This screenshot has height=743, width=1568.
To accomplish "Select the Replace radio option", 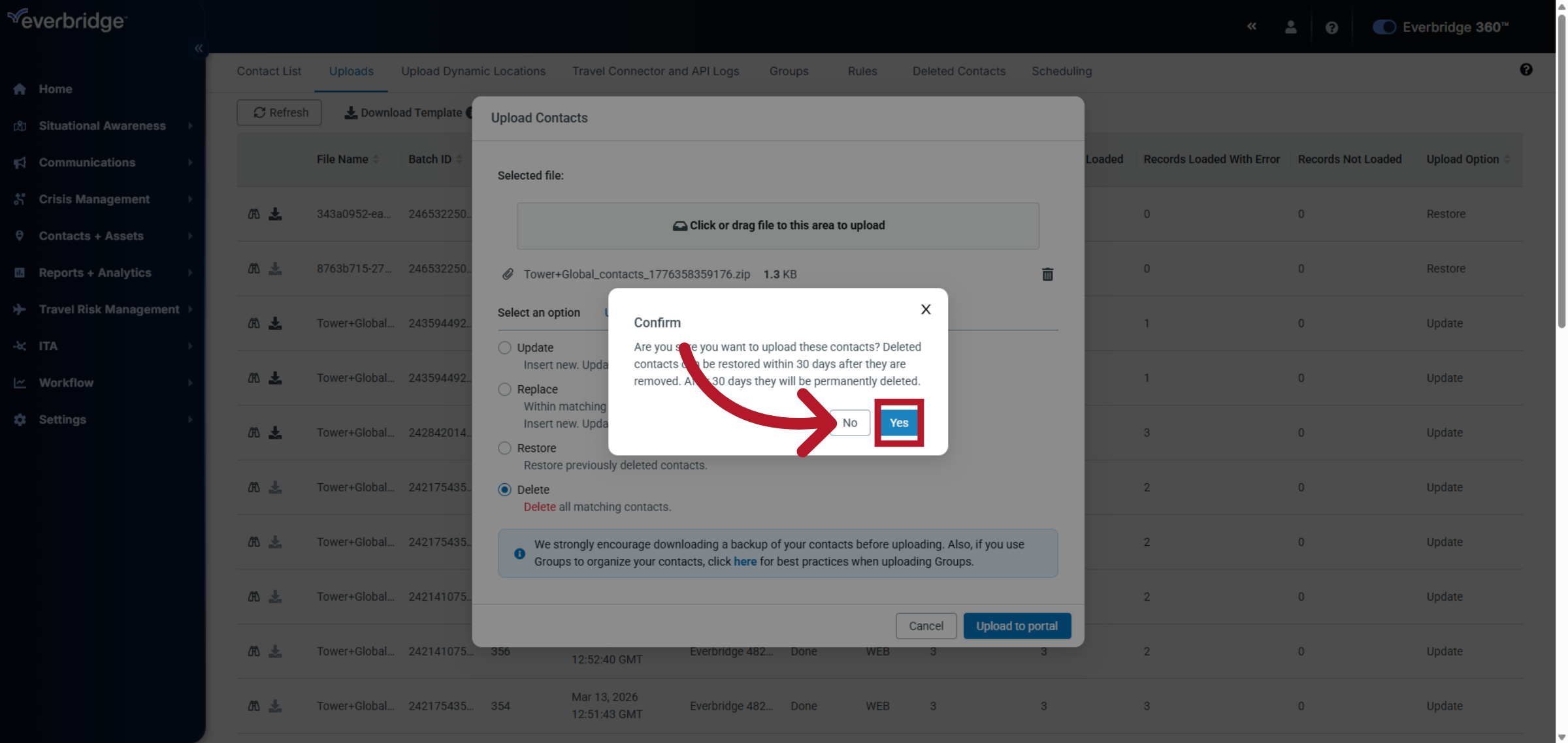I will coord(504,389).
